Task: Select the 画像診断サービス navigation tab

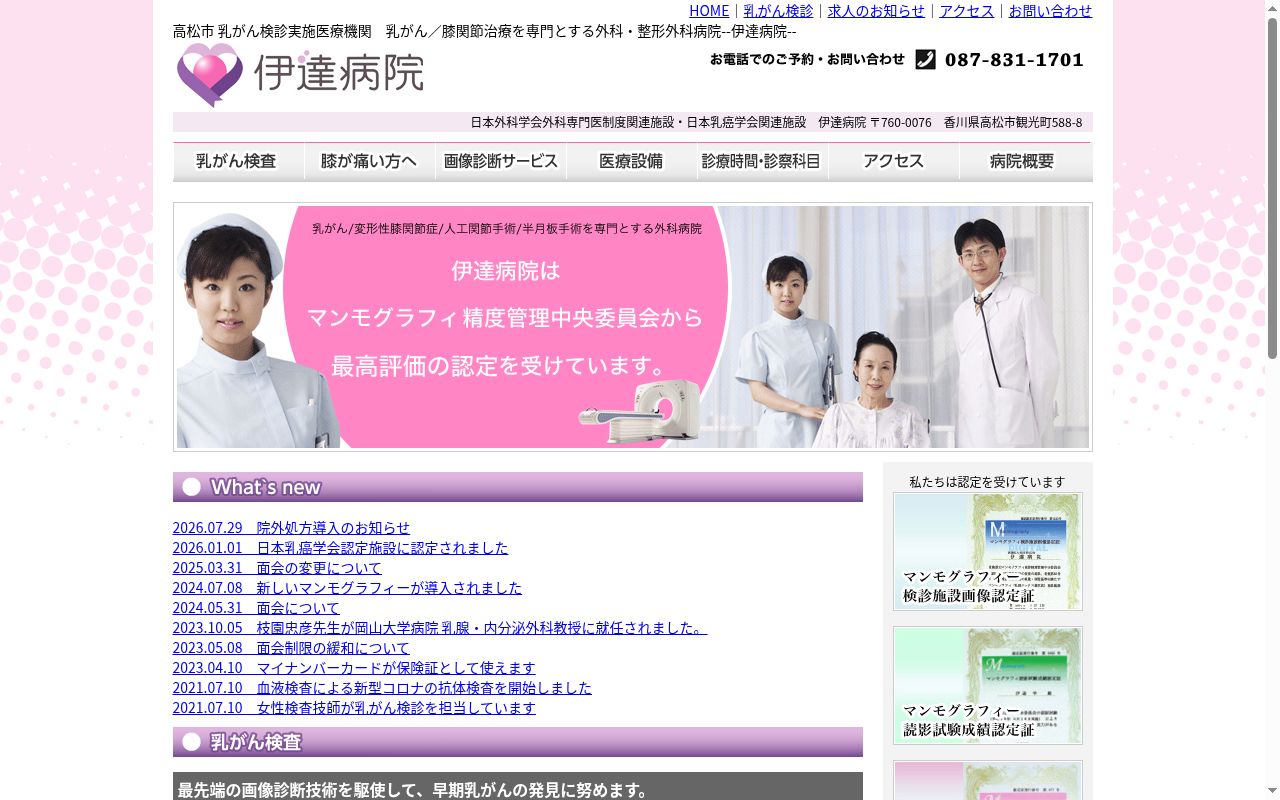Action: click(500, 162)
